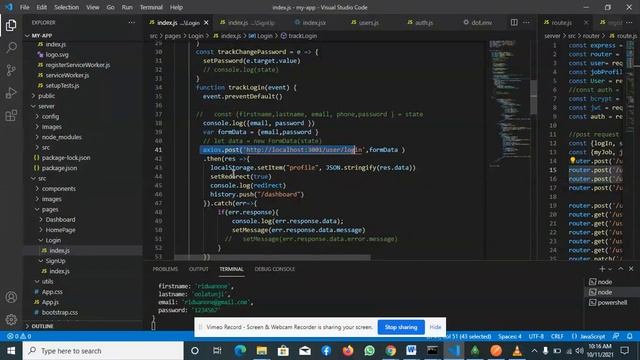The width and height of the screenshot is (640, 360).
Task: Open the Accounts menu icon
Action: point(11,297)
